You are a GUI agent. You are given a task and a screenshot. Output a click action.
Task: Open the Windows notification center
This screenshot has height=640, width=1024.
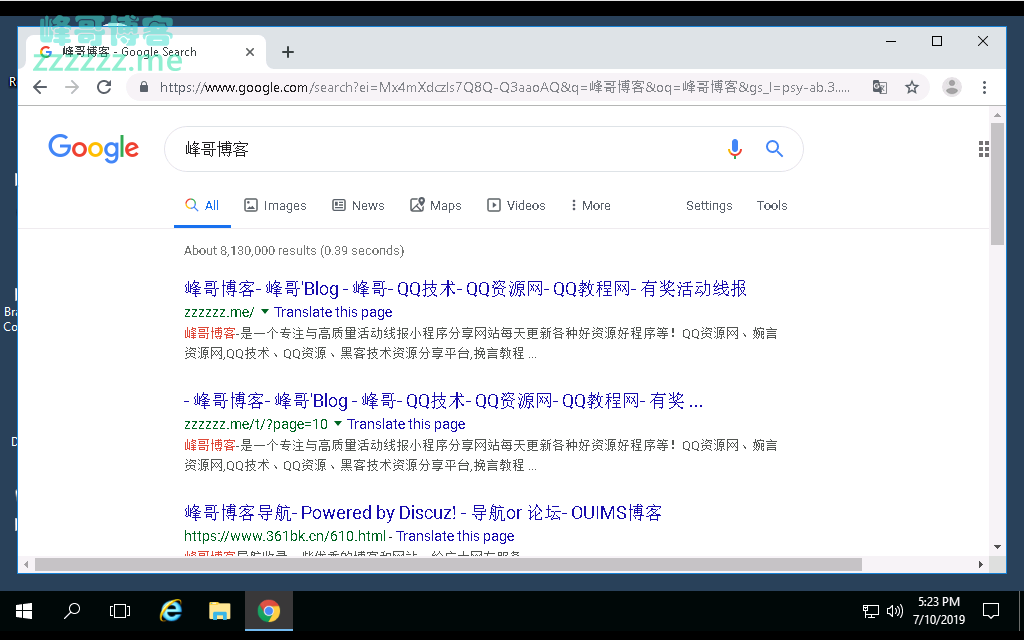991,611
